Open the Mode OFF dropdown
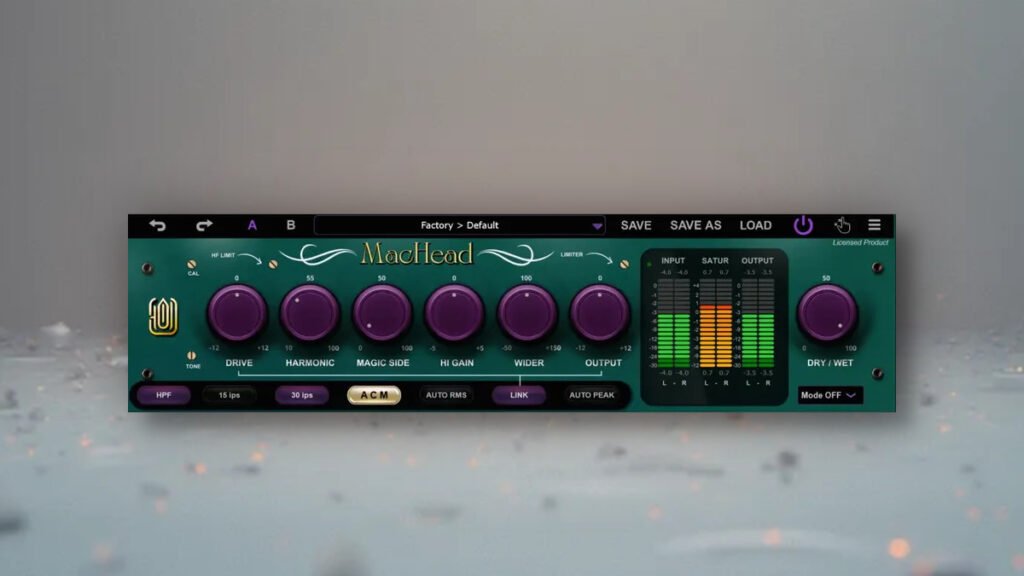This screenshot has width=1024, height=576. click(831, 396)
